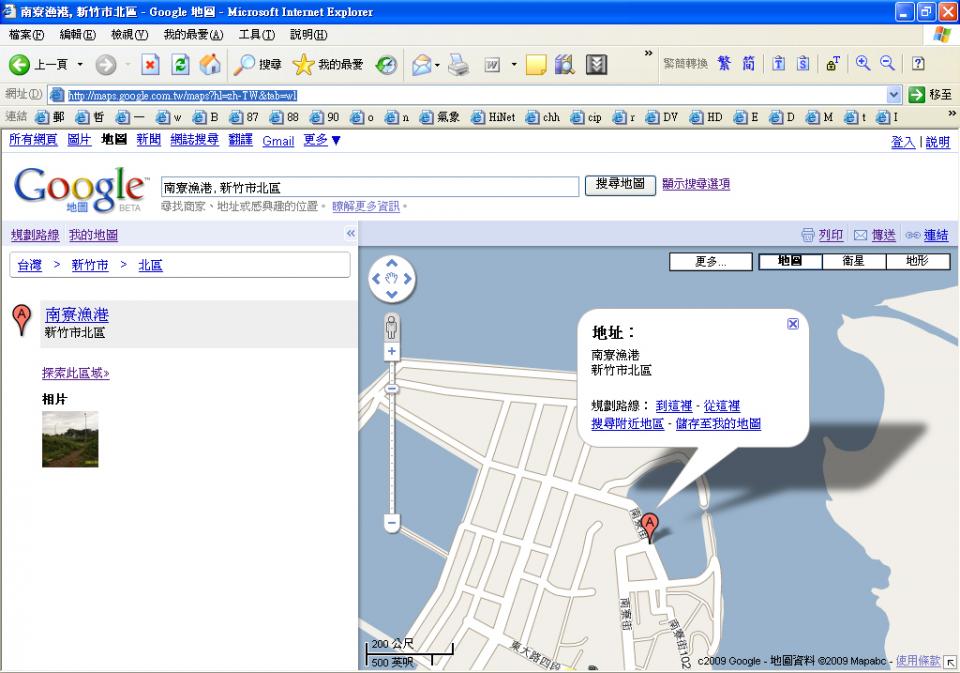Click the 搜尋地圖 button
This screenshot has width=960, height=673.
[620, 184]
